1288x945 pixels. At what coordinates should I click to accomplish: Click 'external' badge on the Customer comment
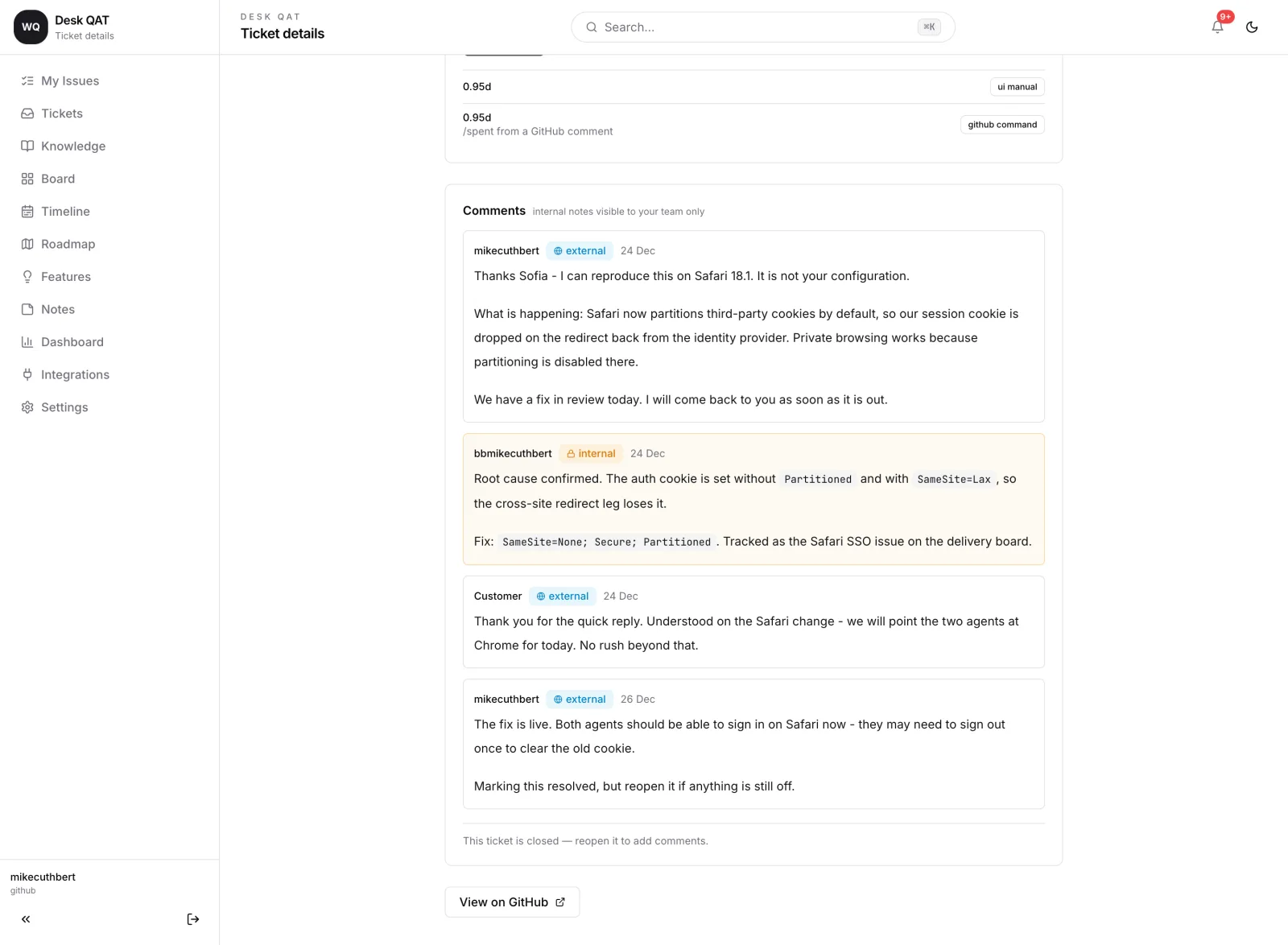563,596
